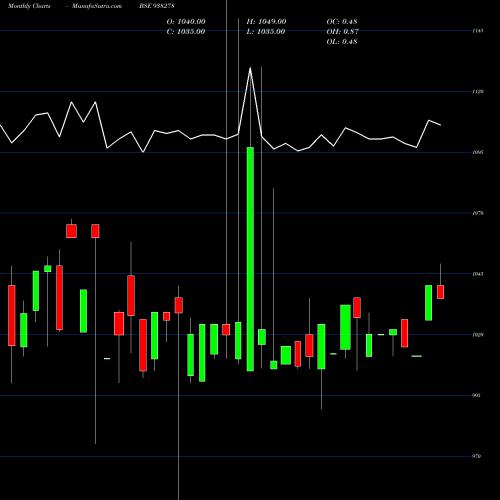Select the "OH: 0.87" reading
This screenshot has width=500, height=500.
[343, 32]
